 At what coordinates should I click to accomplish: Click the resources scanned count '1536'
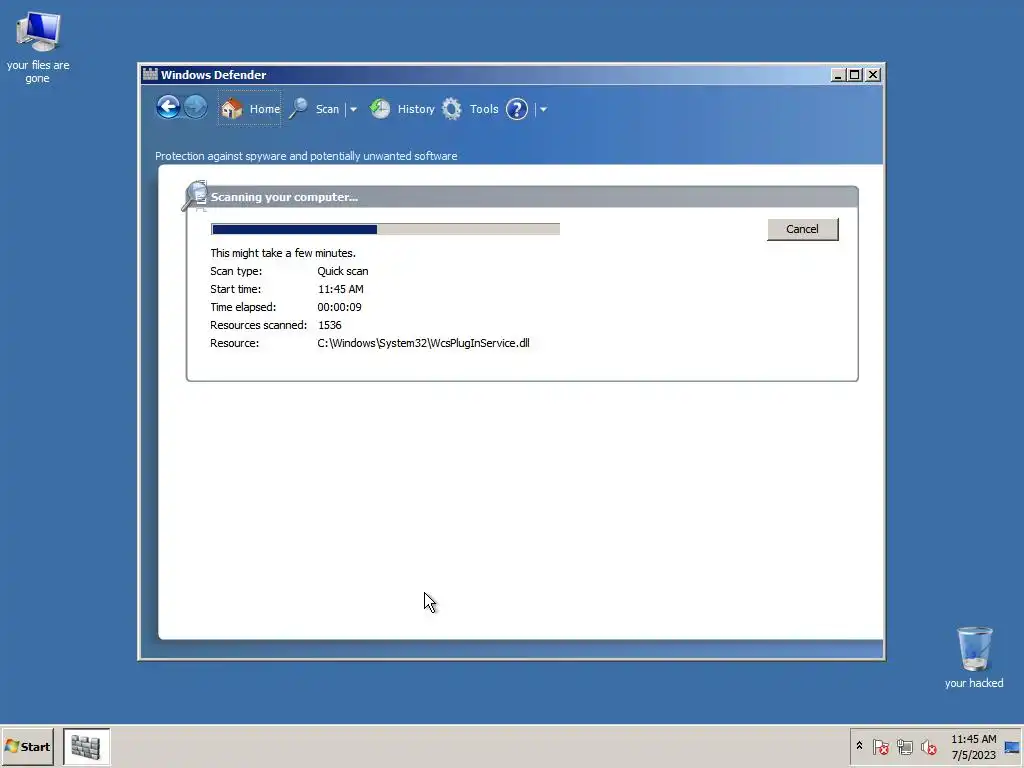[329, 325]
